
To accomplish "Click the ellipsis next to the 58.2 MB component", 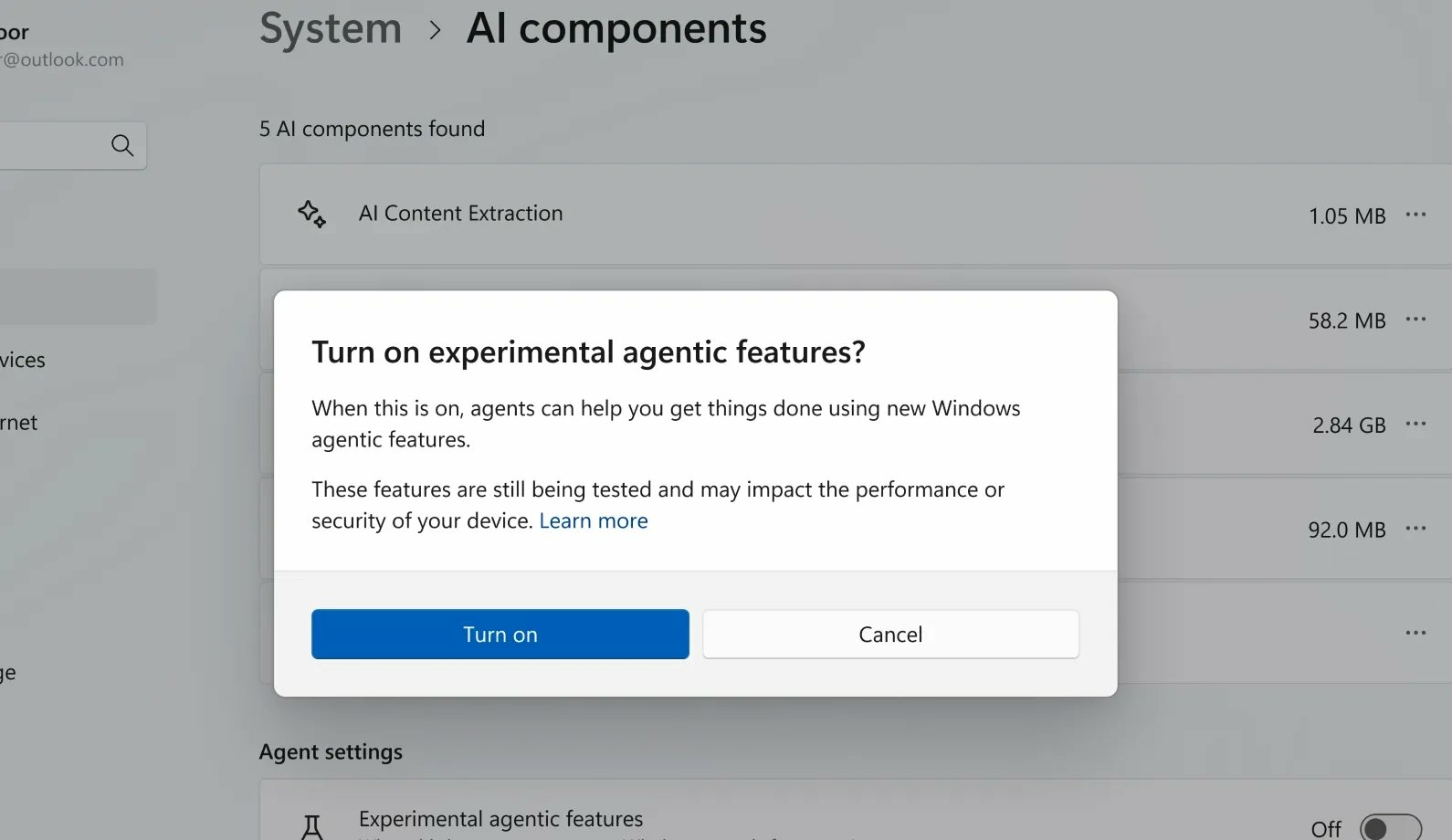I will tap(1415, 320).
